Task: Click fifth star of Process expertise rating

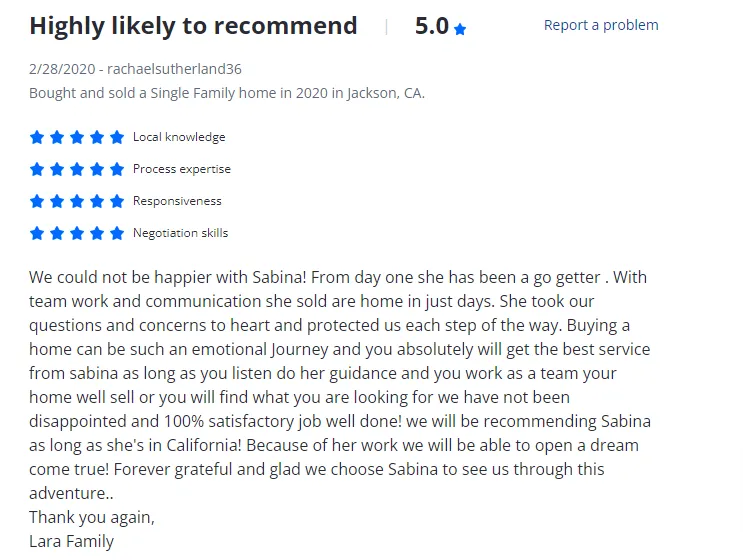Action: (117, 169)
